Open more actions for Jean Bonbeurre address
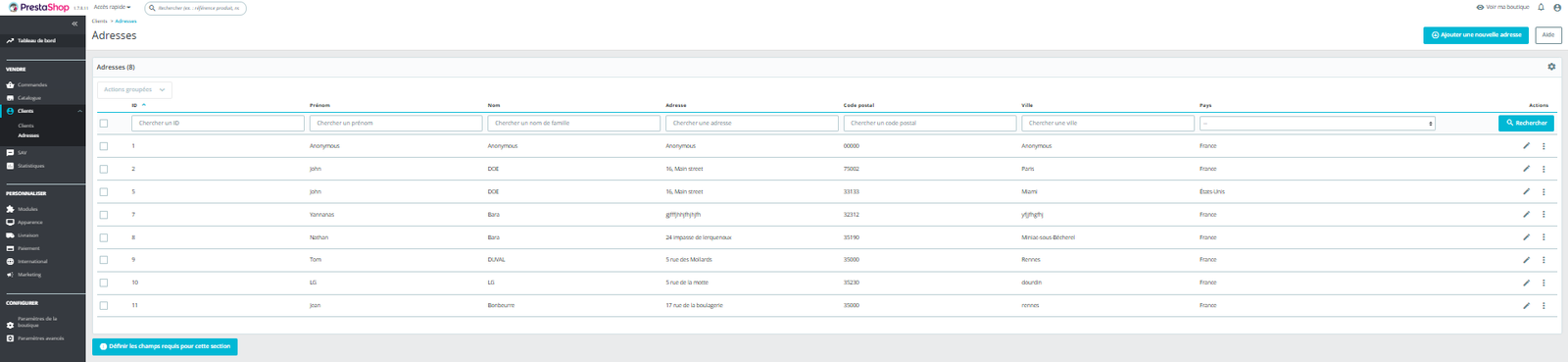Image resolution: width=1568 pixels, height=362 pixels. click(1543, 305)
